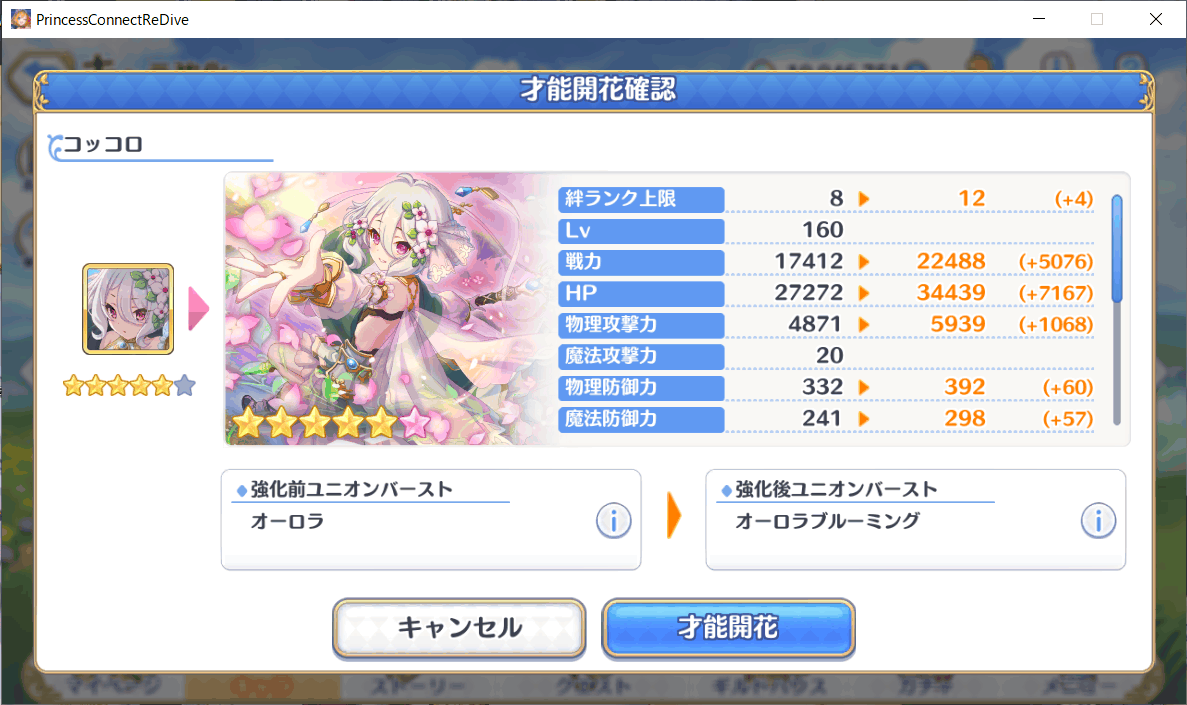Image resolution: width=1187 pixels, height=705 pixels.
Task: Open info for オーロラブルーミング Union Burst
Action: click(1098, 521)
